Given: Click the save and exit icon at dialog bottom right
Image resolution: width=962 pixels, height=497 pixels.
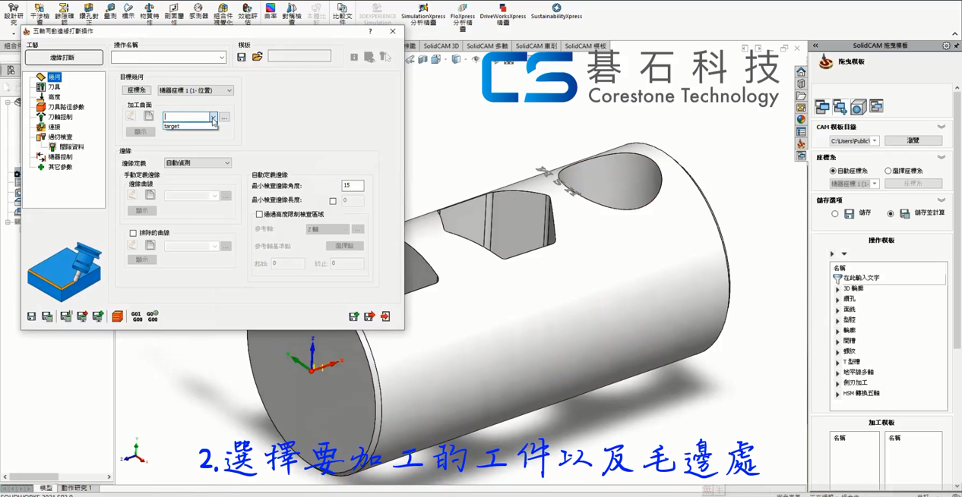Looking at the screenshot, I should point(385,316).
